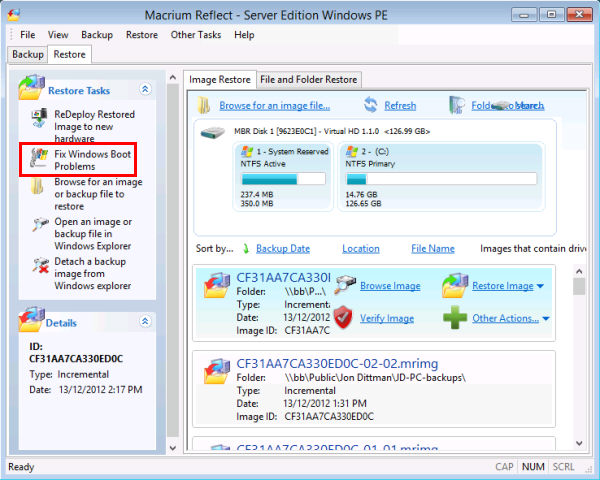
Task: Collapse the Restore Tasks panel
Action: pyautogui.click(x=145, y=89)
